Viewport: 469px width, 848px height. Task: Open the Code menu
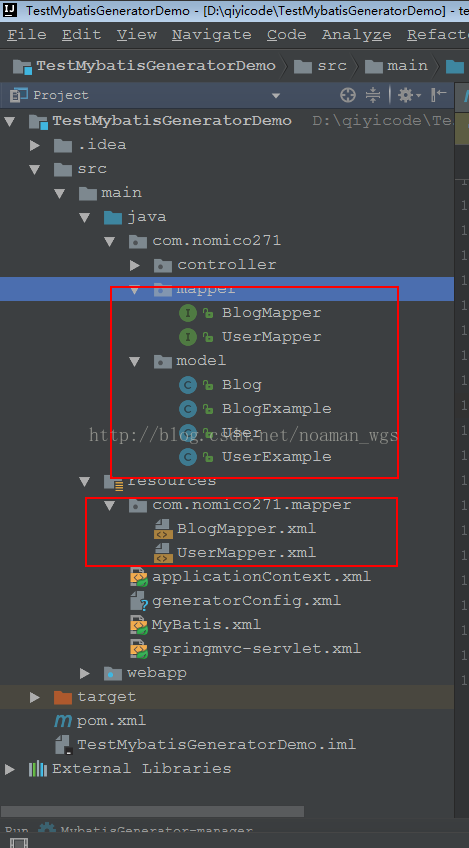click(286, 35)
